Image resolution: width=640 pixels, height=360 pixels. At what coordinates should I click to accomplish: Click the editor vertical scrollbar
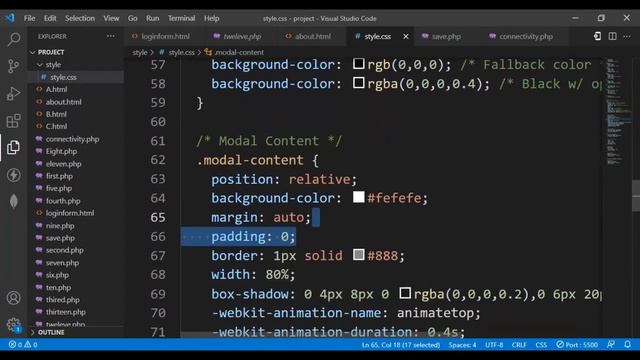click(x=636, y=196)
